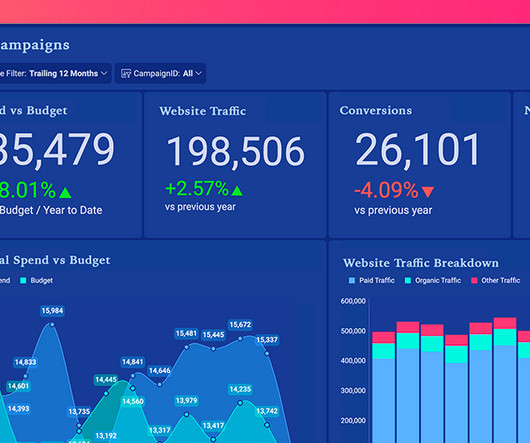530x443 pixels.
Task: Click the 600,000 axis label
Action: pyautogui.click(x=353, y=301)
